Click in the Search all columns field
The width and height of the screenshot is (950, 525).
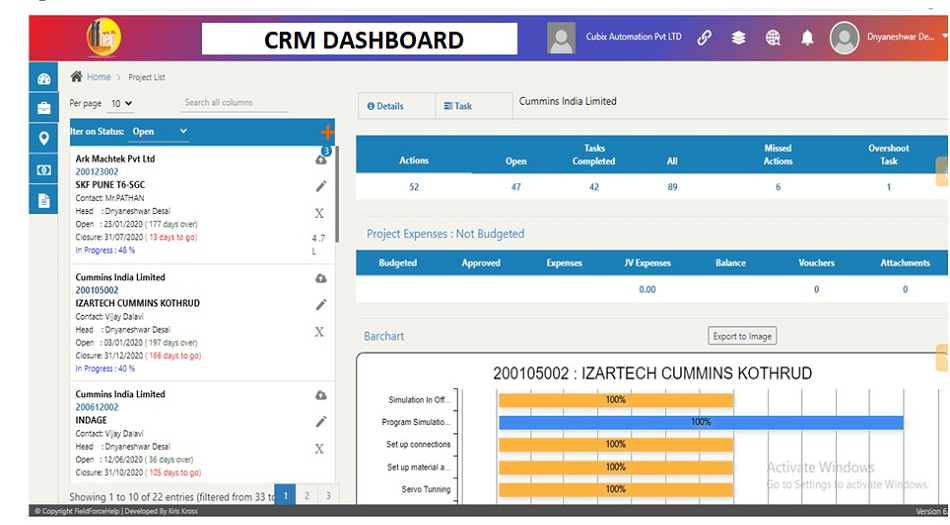click(x=235, y=103)
